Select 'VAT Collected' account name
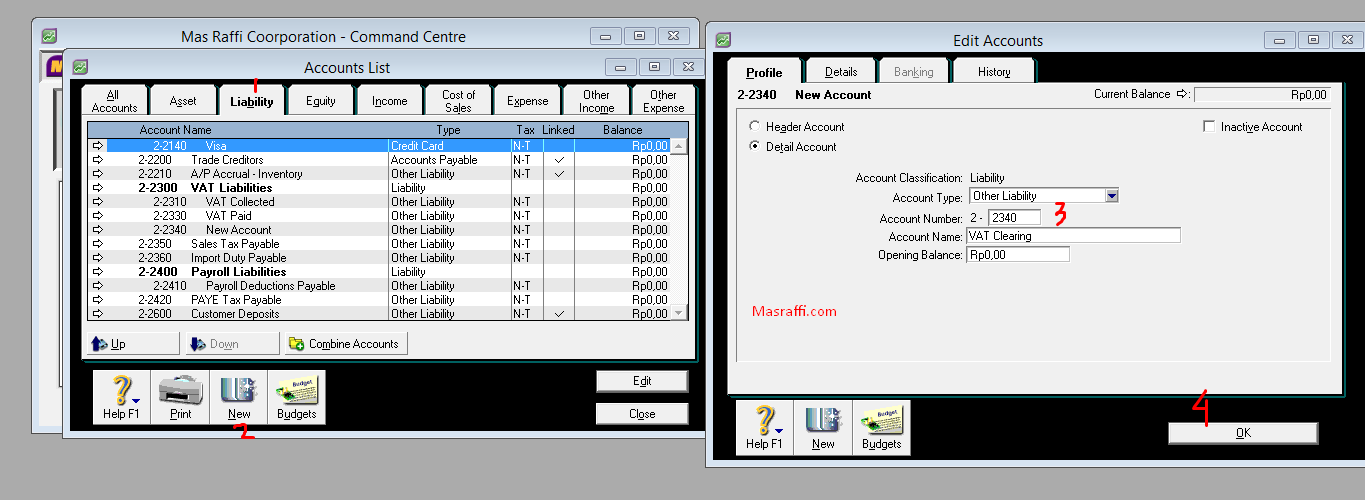This screenshot has width=1365, height=500. pos(240,202)
